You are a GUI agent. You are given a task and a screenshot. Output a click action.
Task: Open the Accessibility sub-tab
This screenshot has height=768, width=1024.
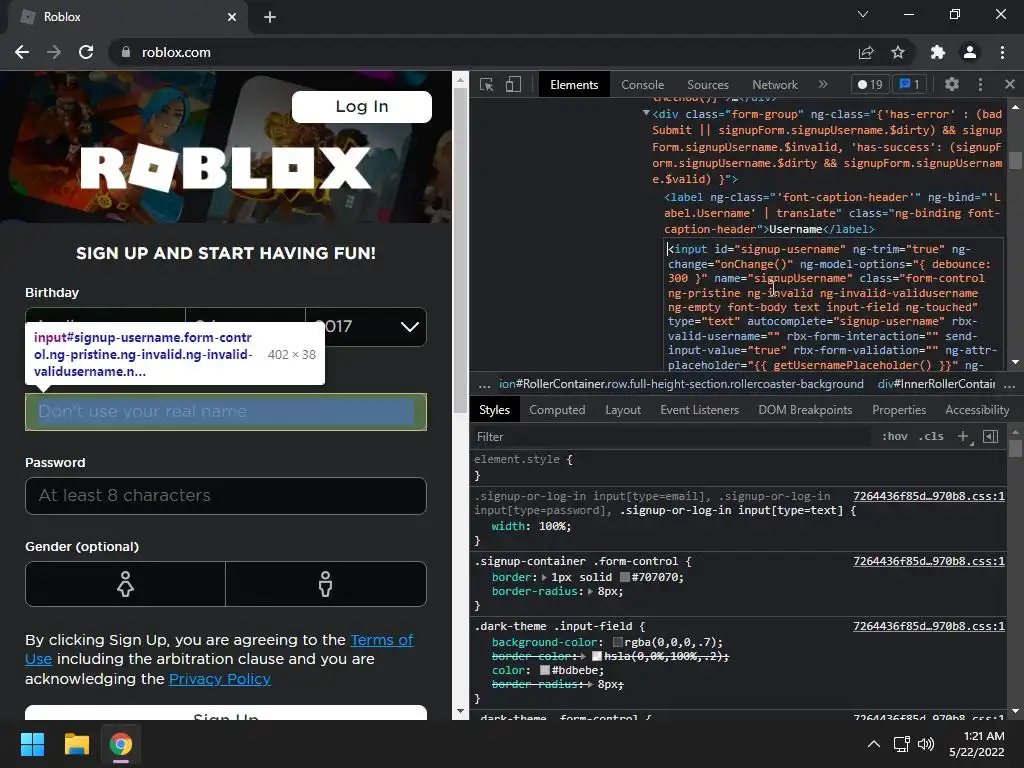(x=977, y=409)
